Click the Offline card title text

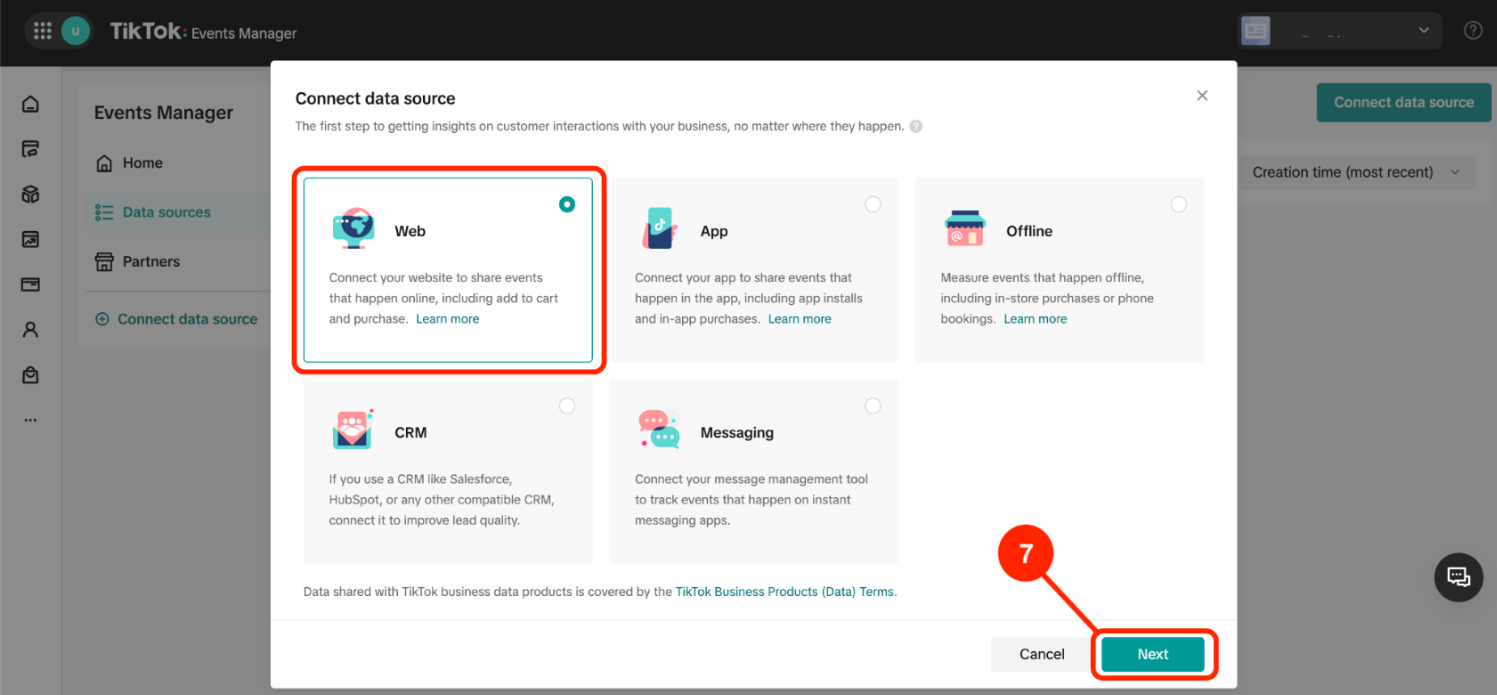click(x=1029, y=231)
